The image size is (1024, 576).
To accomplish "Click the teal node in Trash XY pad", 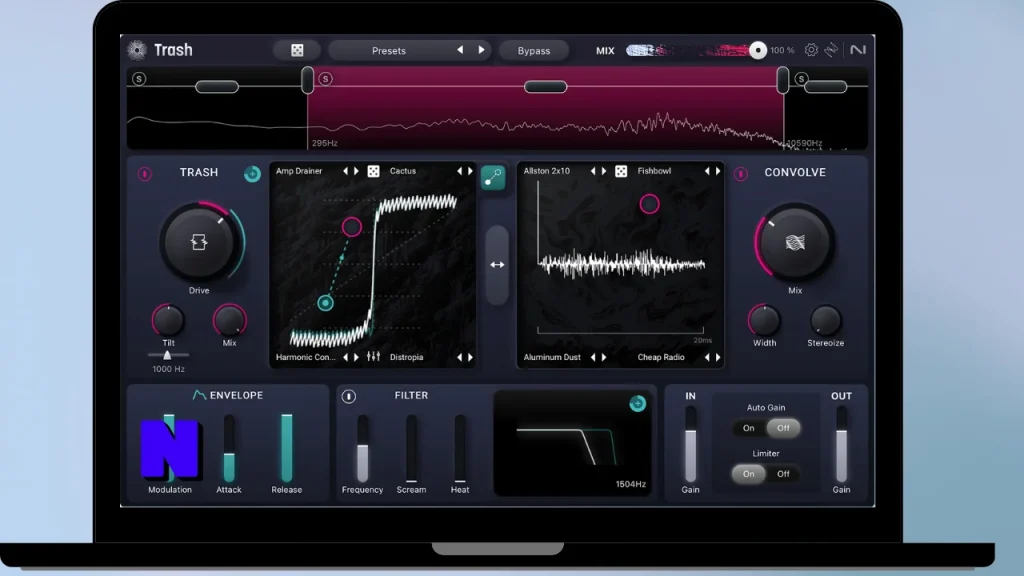I will click(325, 303).
